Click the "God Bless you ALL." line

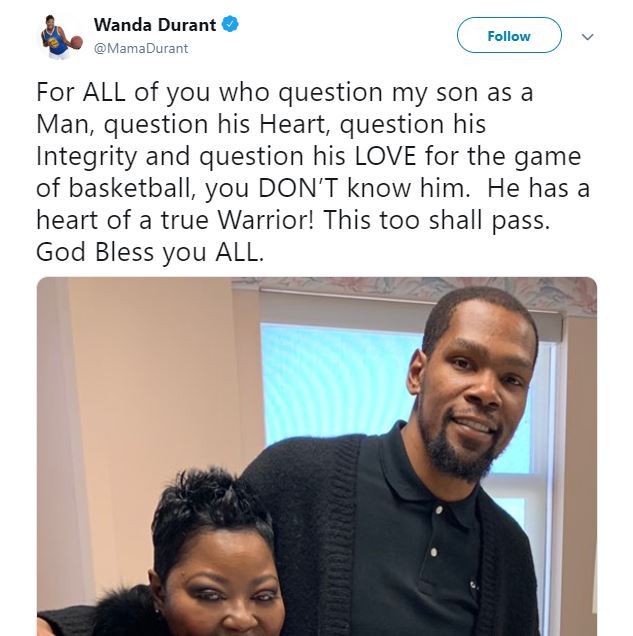point(150,252)
